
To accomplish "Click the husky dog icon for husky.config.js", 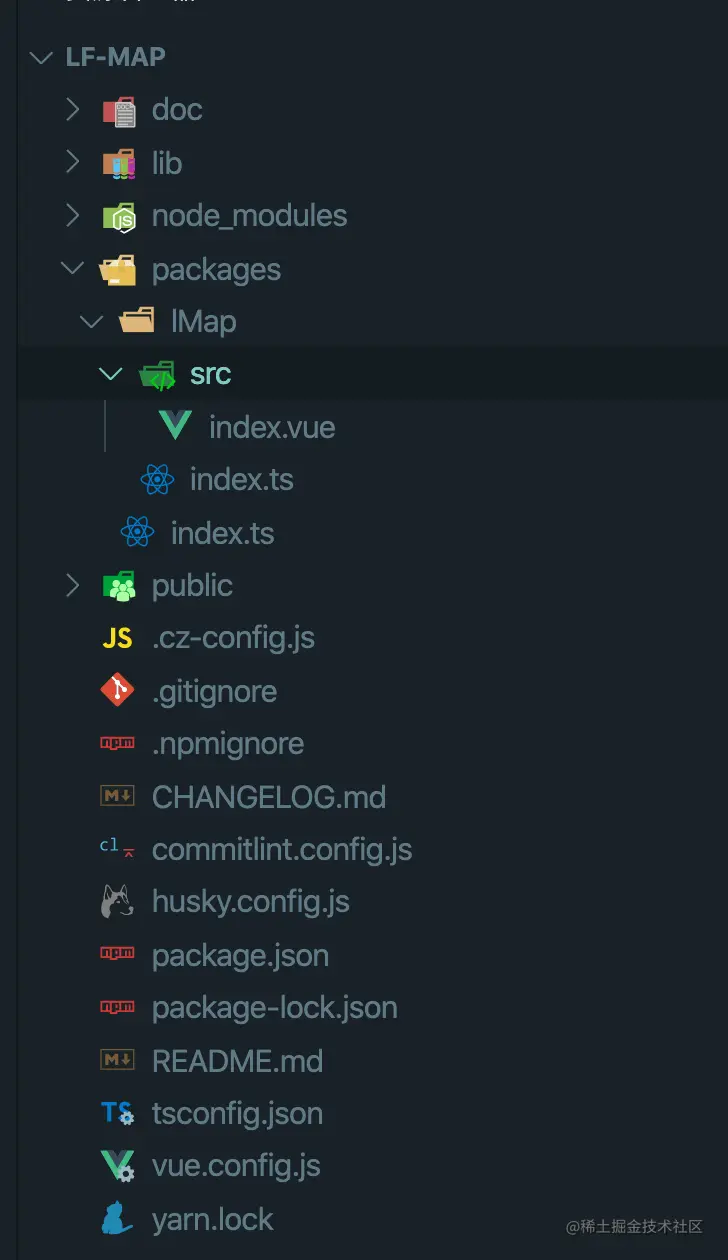I will click(116, 900).
